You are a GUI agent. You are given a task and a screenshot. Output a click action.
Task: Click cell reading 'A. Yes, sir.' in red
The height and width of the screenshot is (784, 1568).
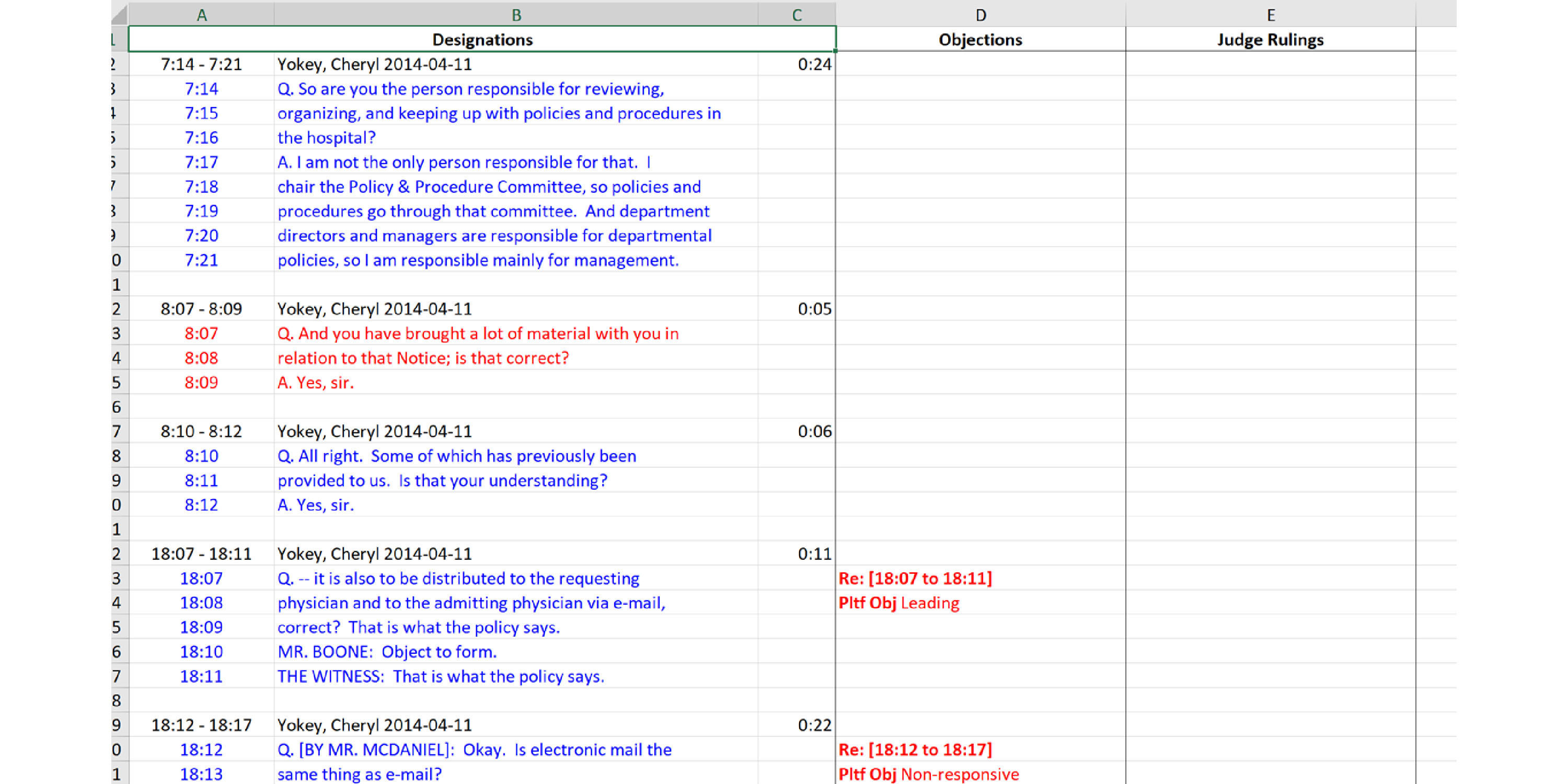coord(315,382)
